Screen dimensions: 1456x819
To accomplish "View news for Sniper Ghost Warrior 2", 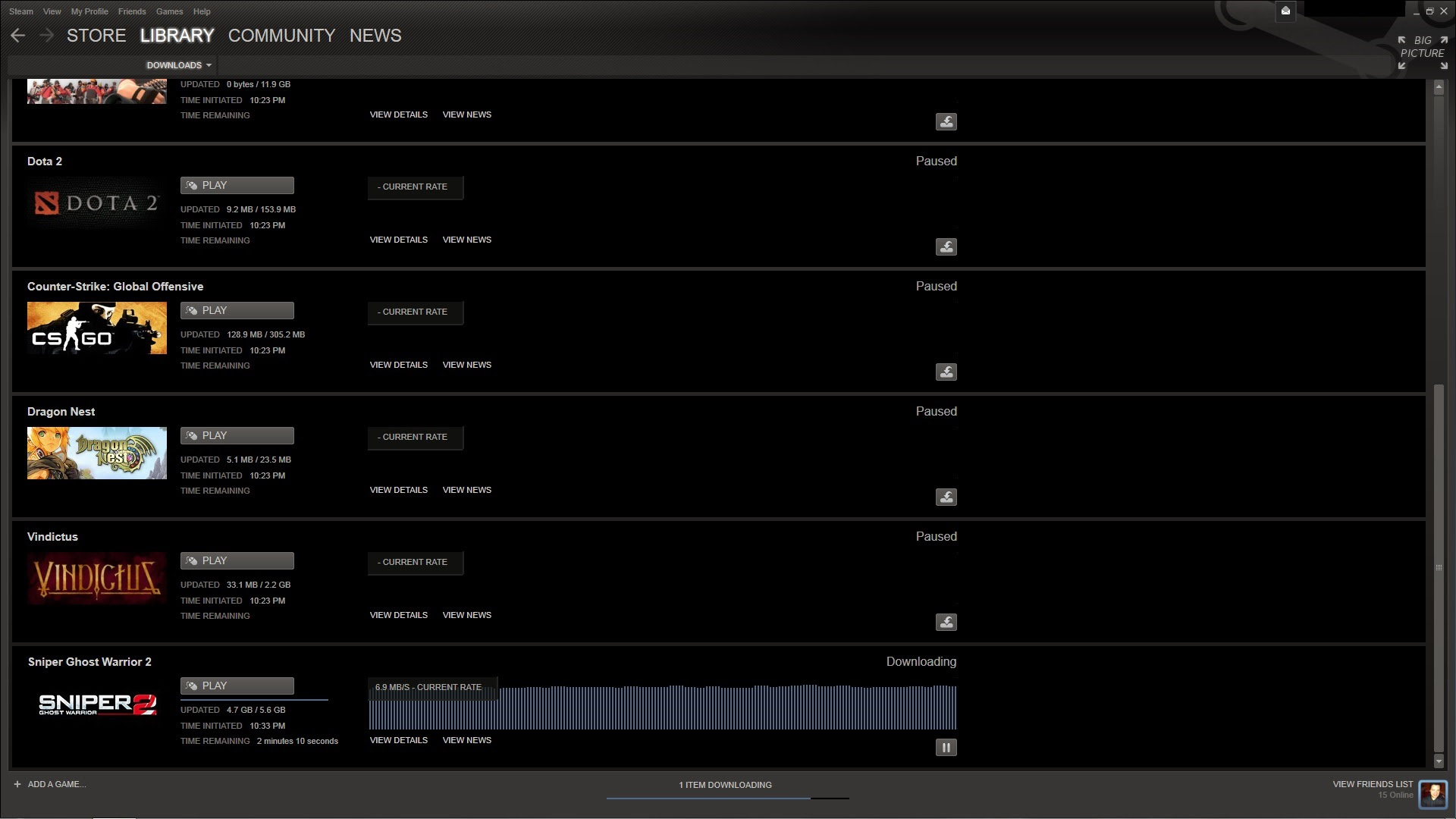I will [467, 740].
